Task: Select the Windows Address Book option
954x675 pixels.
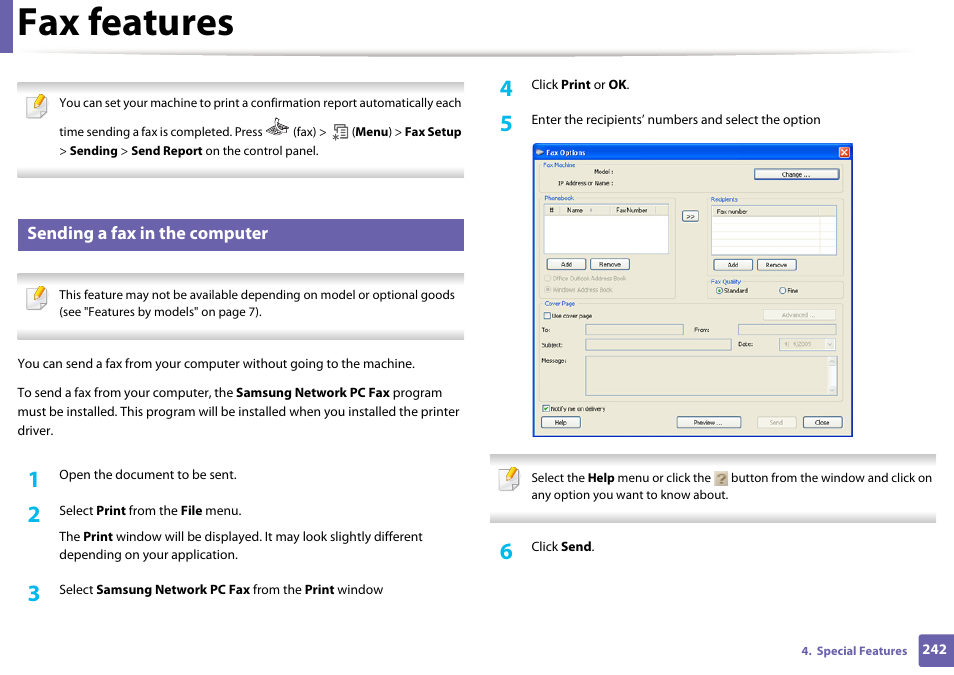Action: click(x=548, y=290)
